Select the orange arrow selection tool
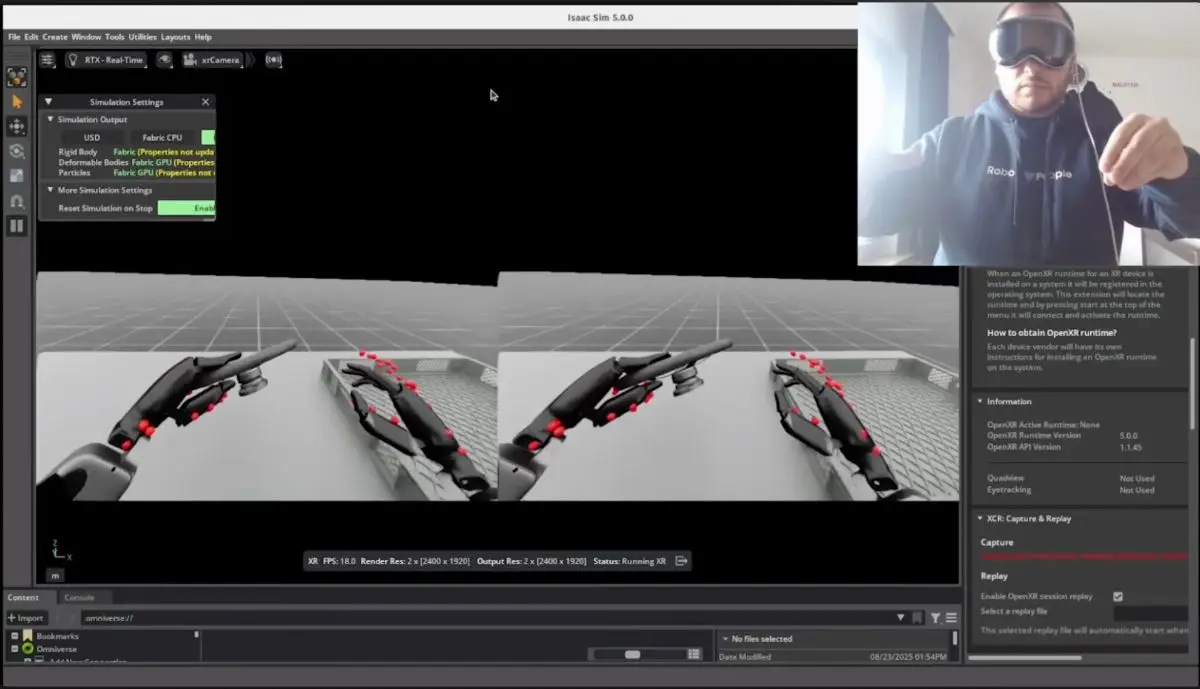This screenshot has height=689, width=1200. click(17, 101)
